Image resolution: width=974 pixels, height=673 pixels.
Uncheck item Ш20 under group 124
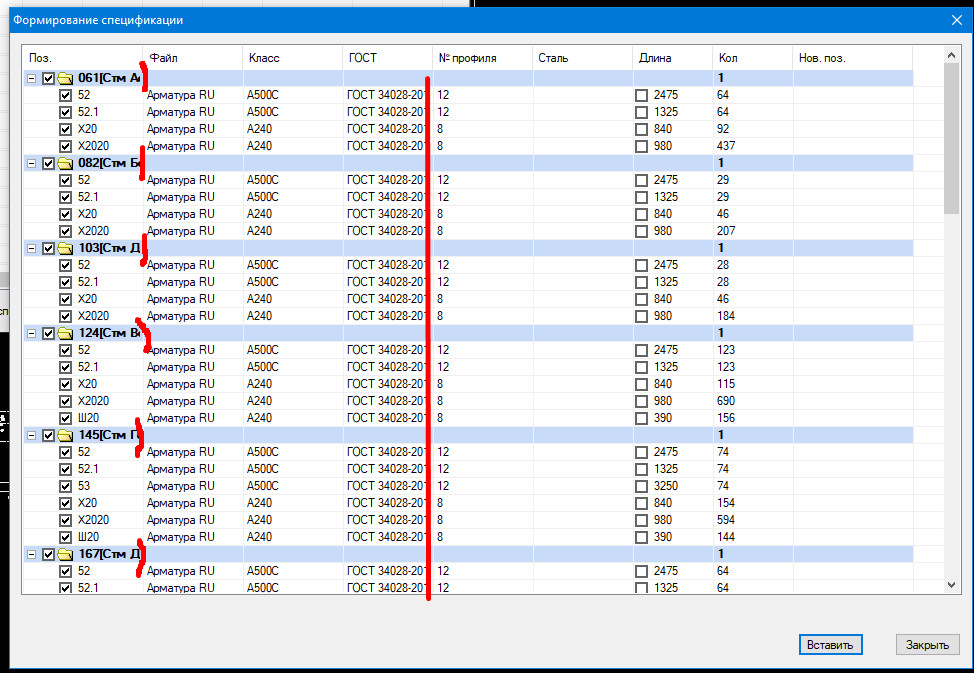pyautogui.click(x=66, y=418)
